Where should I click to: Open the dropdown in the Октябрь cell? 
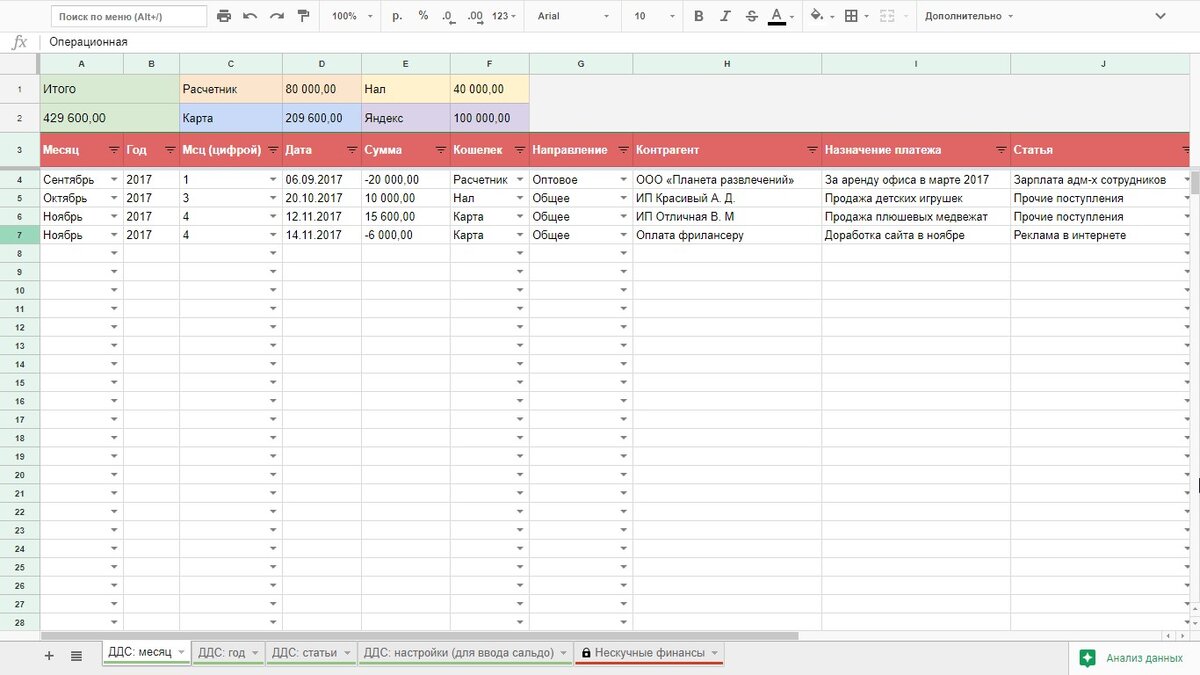114,198
